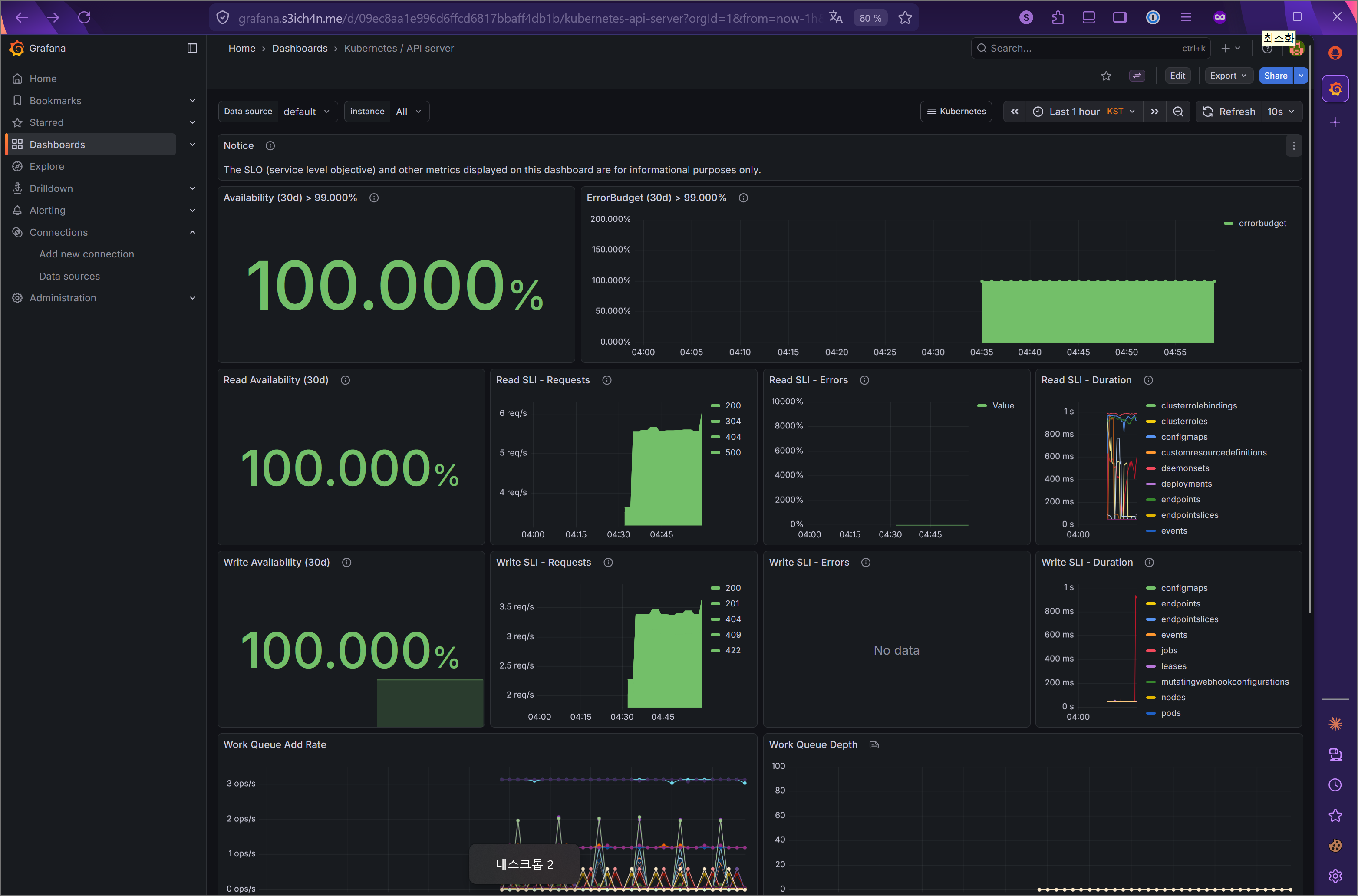Open the Kubernetes dashboard links menu
Viewport: 1358px width, 896px height.
click(956, 112)
